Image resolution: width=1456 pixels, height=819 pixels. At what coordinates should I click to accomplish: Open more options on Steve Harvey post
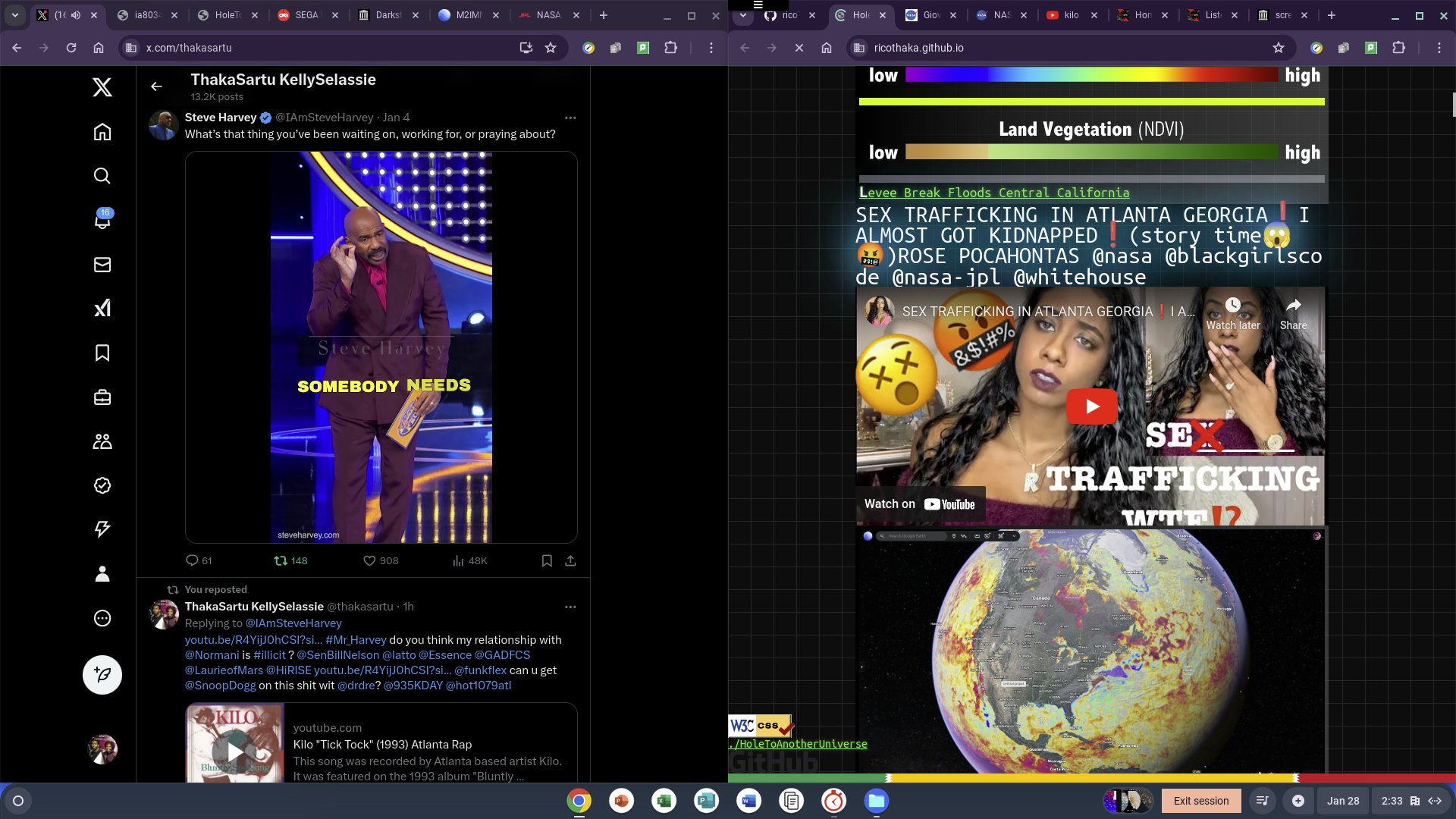[x=570, y=118]
